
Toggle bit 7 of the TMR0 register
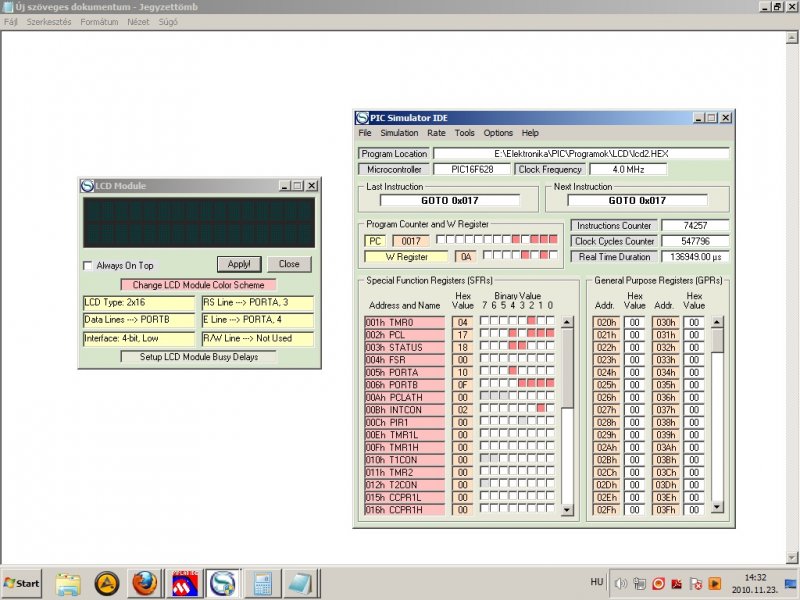point(485,321)
